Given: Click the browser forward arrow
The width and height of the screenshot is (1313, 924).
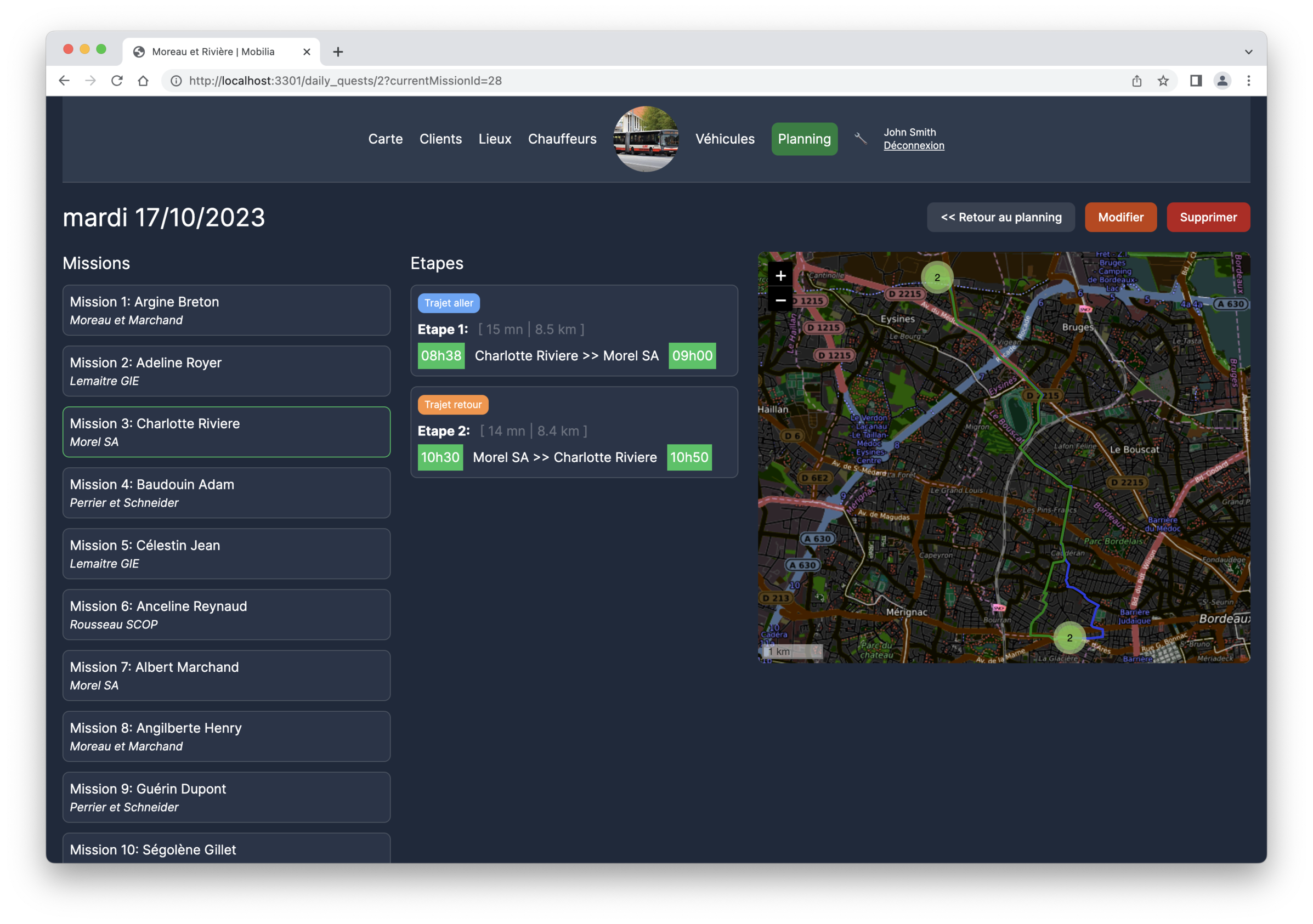Looking at the screenshot, I should pyautogui.click(x=90, y=81).
